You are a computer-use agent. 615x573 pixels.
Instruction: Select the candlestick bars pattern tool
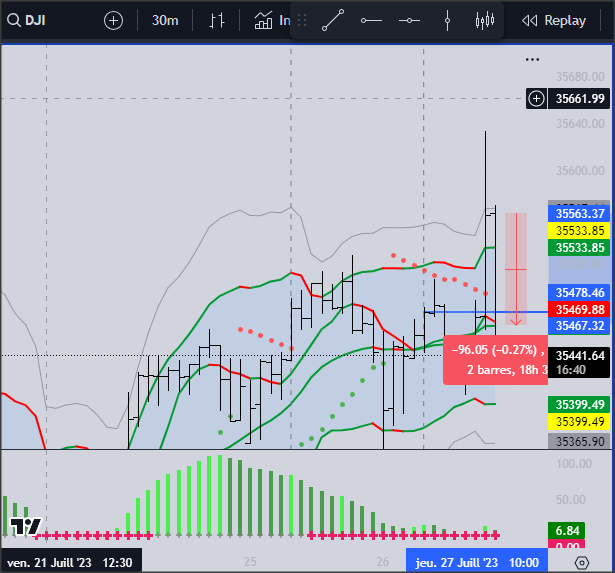(485, 20)
